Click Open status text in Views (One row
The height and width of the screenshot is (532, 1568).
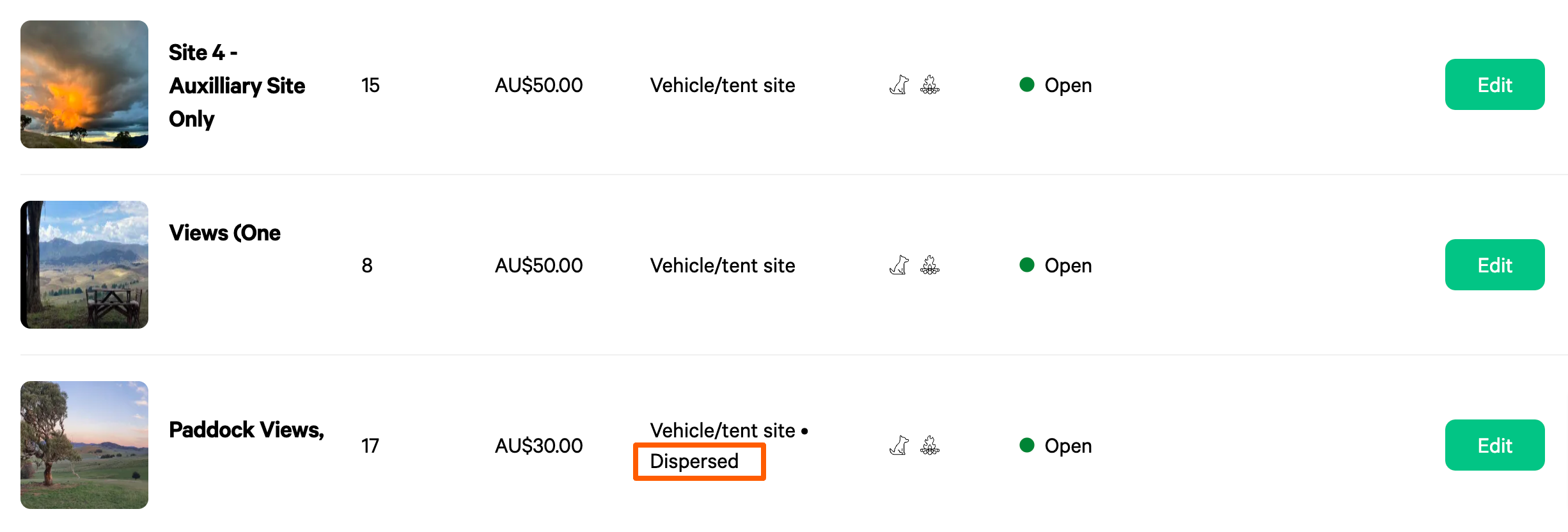point(1068,265)
